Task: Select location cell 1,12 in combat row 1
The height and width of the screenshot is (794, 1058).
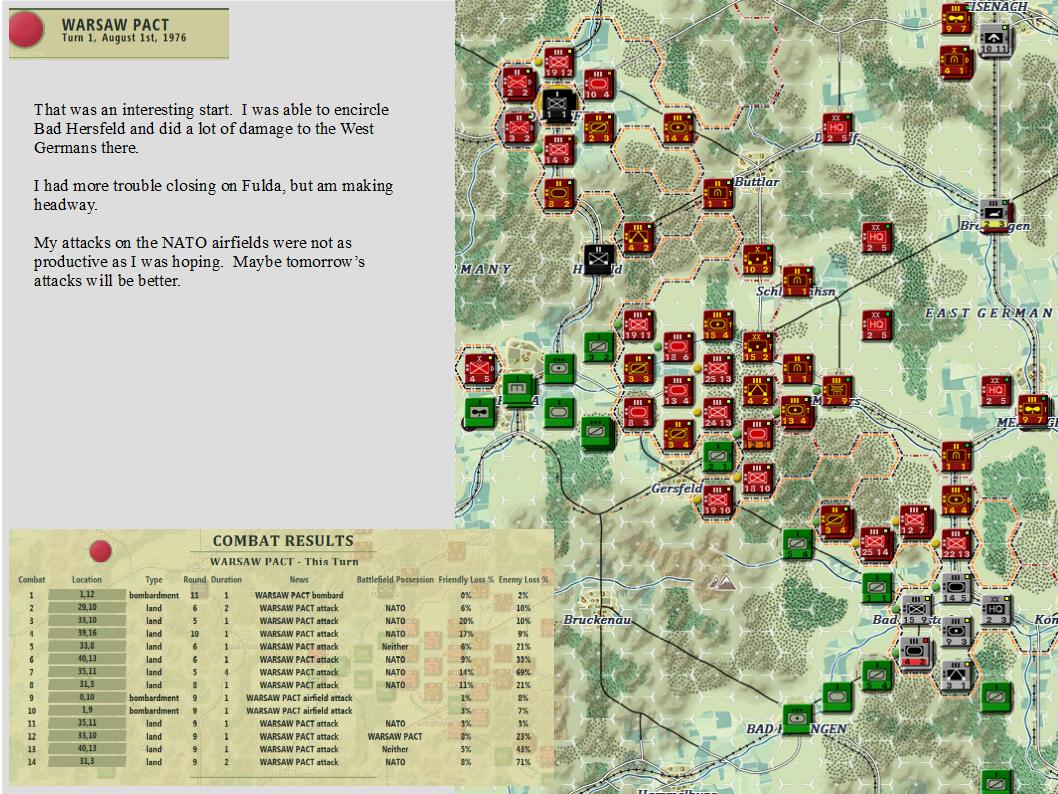Action: 87,595
